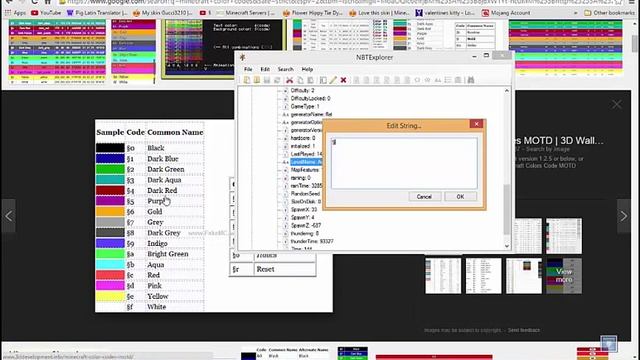
Task: Click the Edit Value pencil icon
Action: click(333, 80)
